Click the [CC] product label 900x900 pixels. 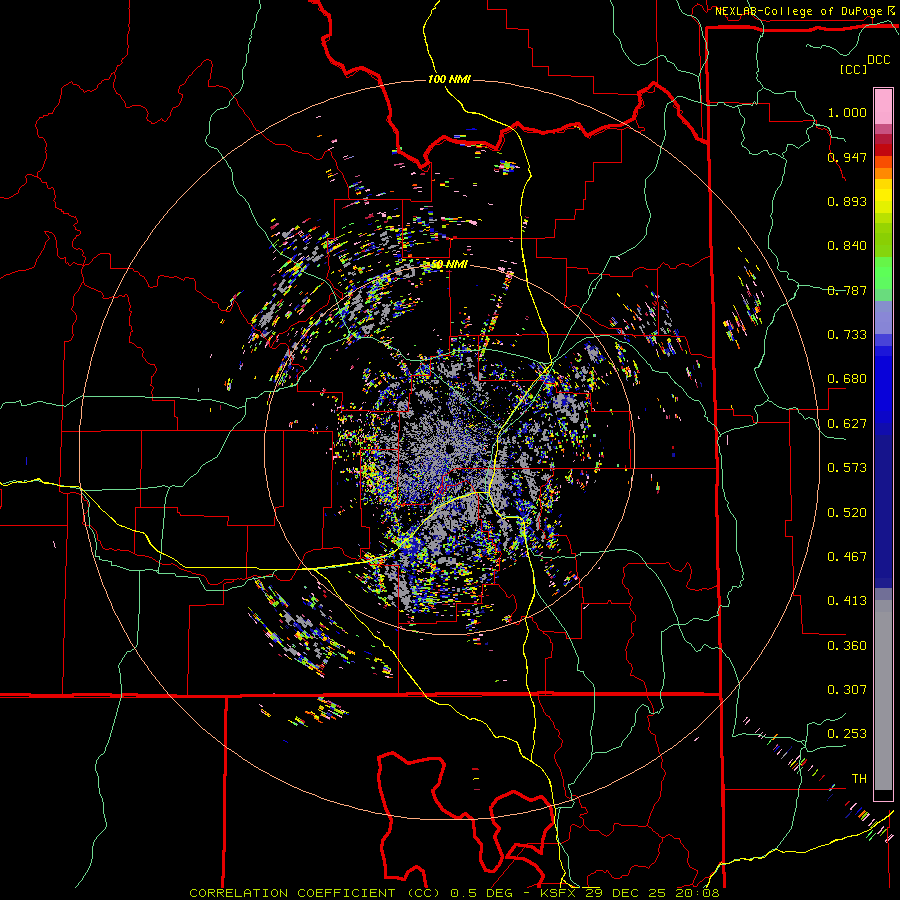coord(853,69)
